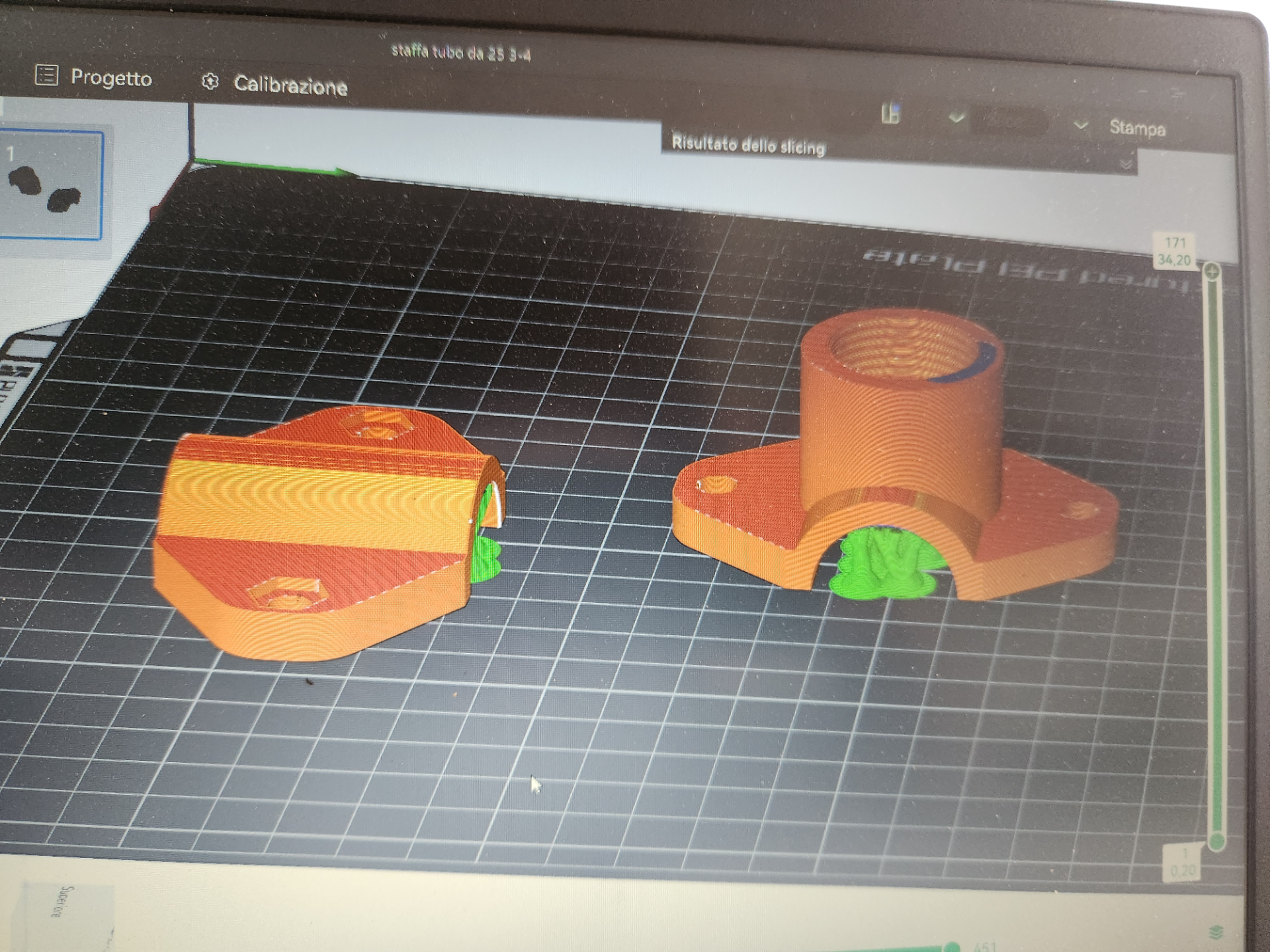Click the Progetto list icon

(46, 75)
